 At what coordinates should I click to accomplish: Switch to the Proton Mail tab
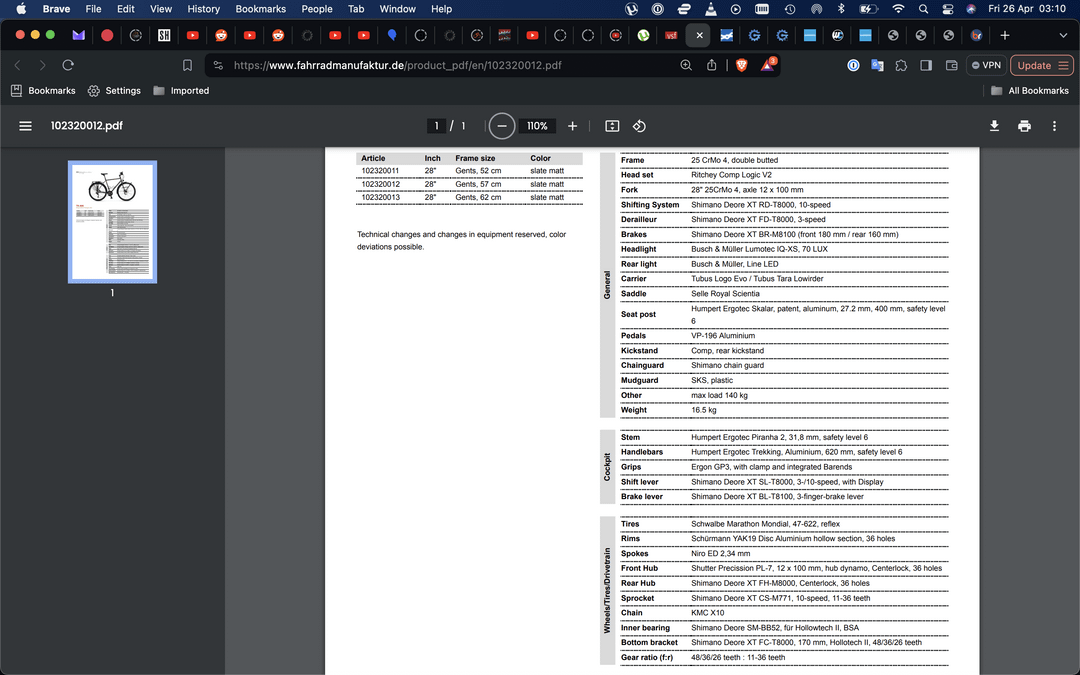pyautogui.click(x=79, y=35)
